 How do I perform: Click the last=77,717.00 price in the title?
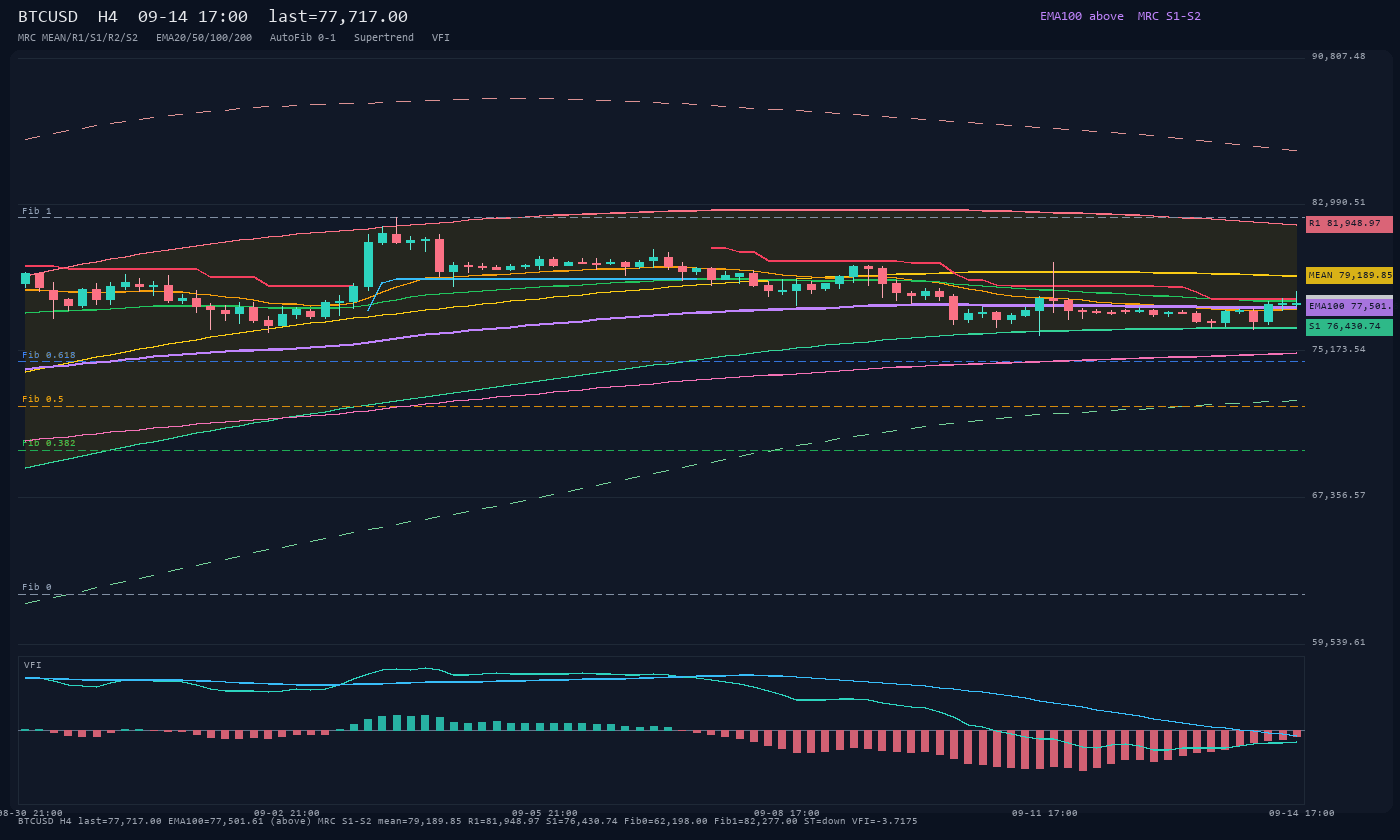[x=338, y=17]
